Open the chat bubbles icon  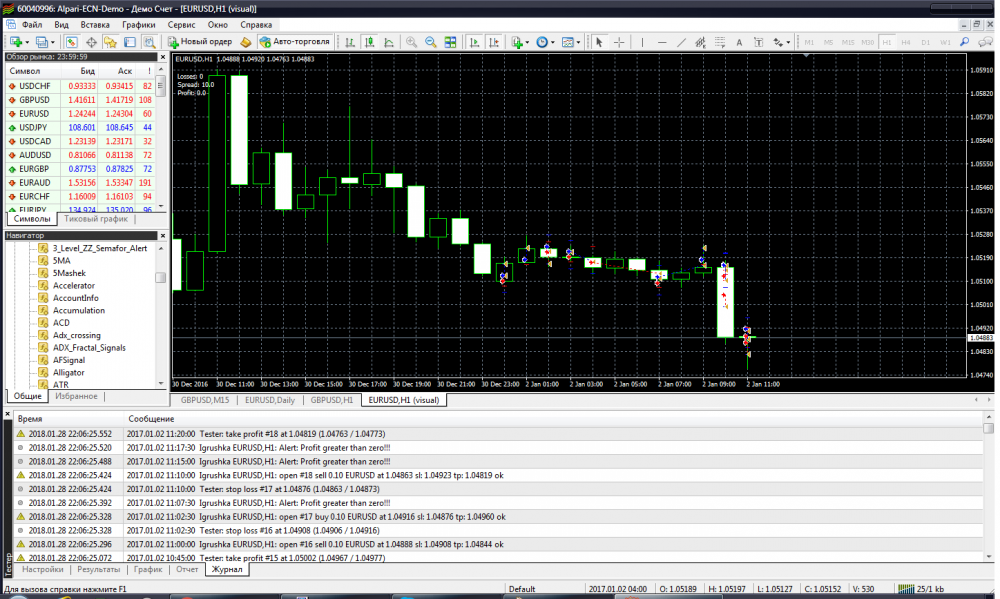(985, 42)
